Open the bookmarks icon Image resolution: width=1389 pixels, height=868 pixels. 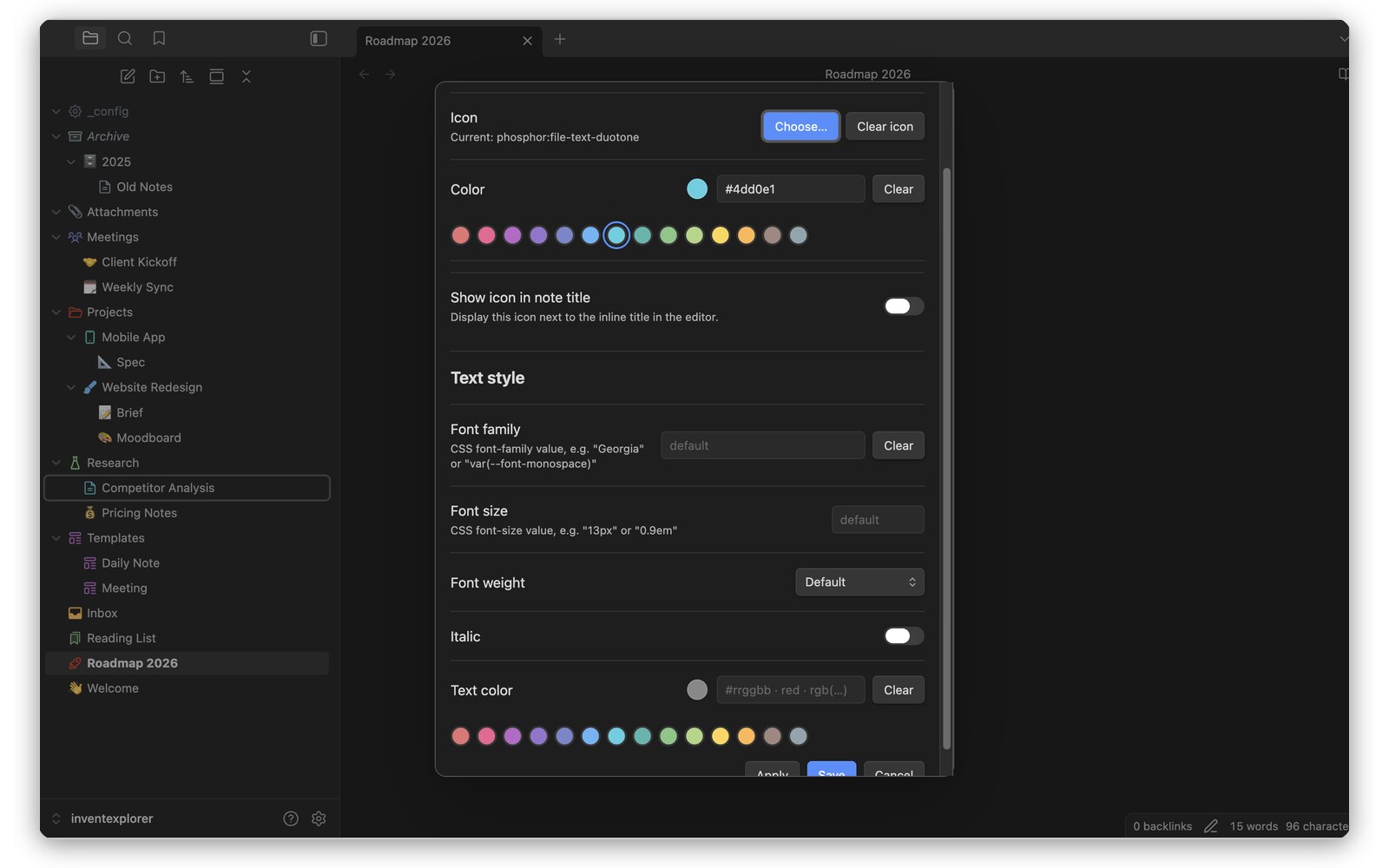[x=159, y=38]
